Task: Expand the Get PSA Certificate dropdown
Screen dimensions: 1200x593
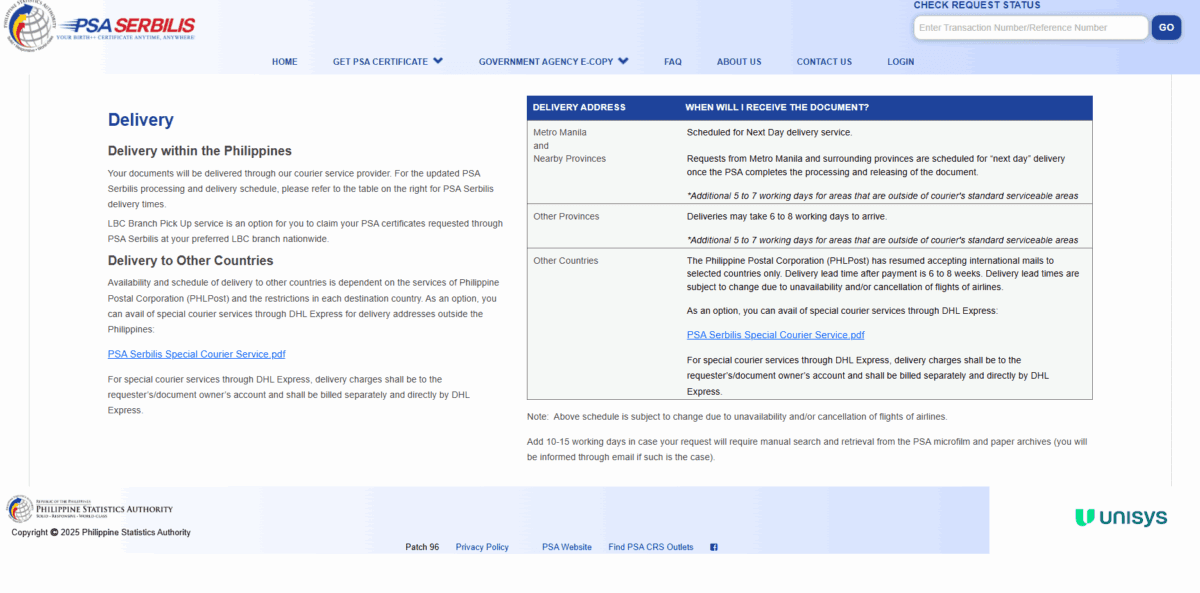Action: pos(387,62)
